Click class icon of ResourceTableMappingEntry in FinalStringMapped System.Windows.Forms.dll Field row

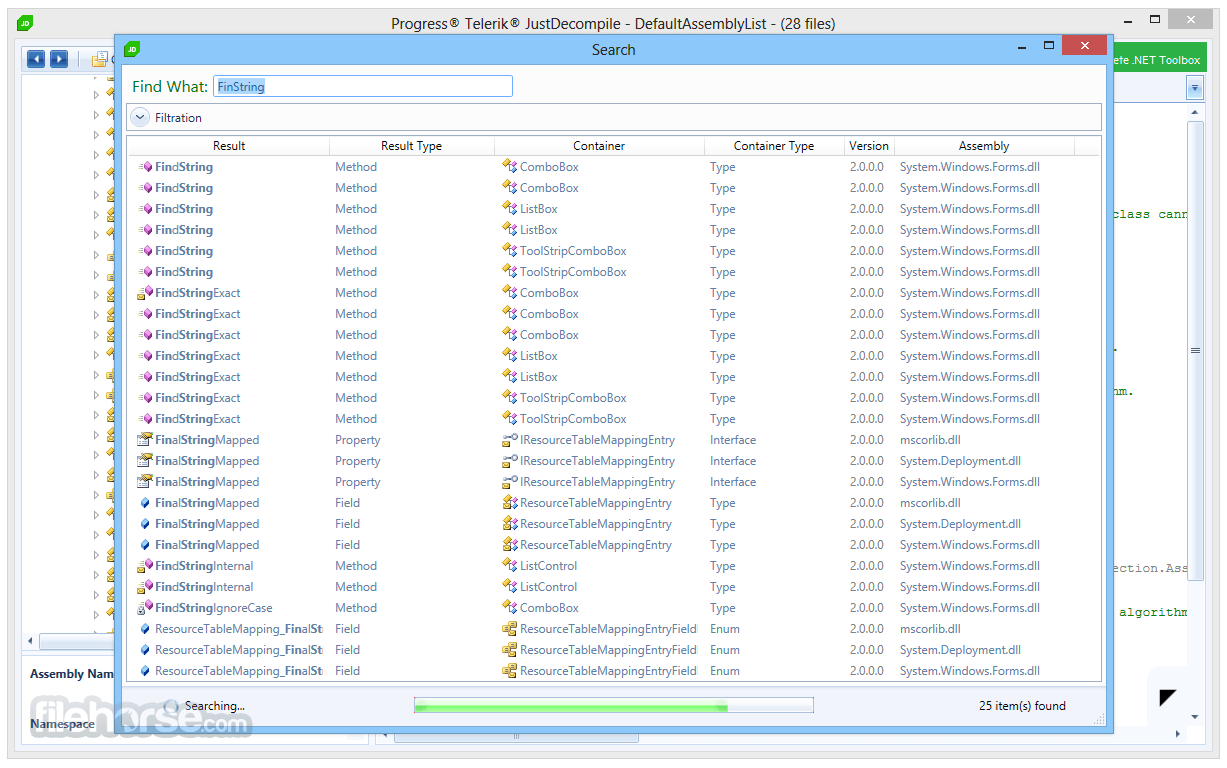pyautogui.click(x=509, y=545)
